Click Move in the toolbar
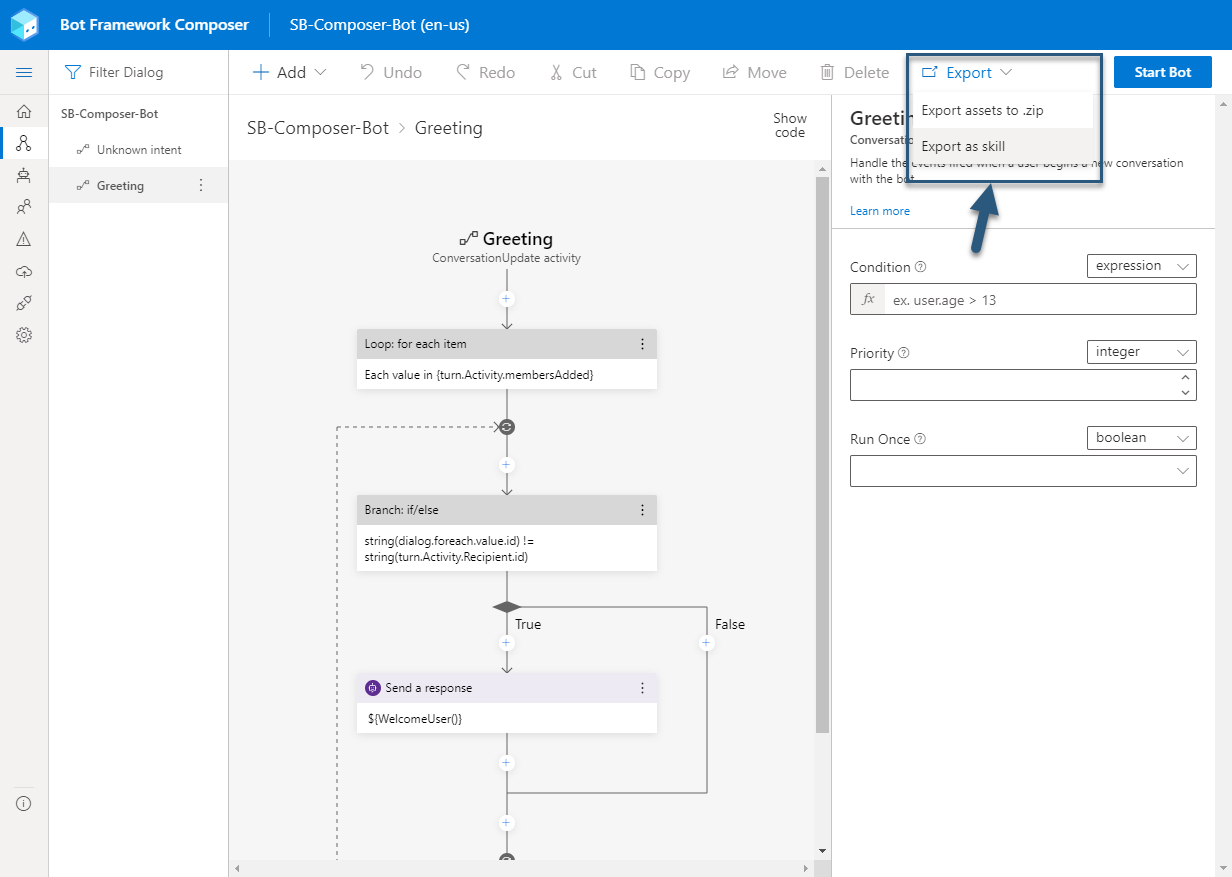Screen dimensions: 1232x877 (x=754, y=72)
